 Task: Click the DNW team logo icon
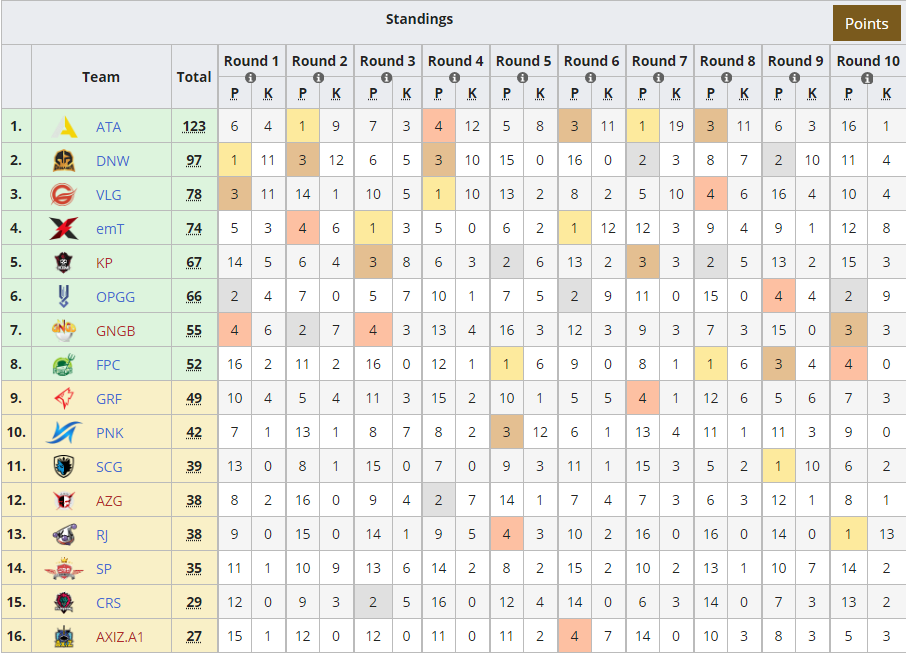pos(65,161)
